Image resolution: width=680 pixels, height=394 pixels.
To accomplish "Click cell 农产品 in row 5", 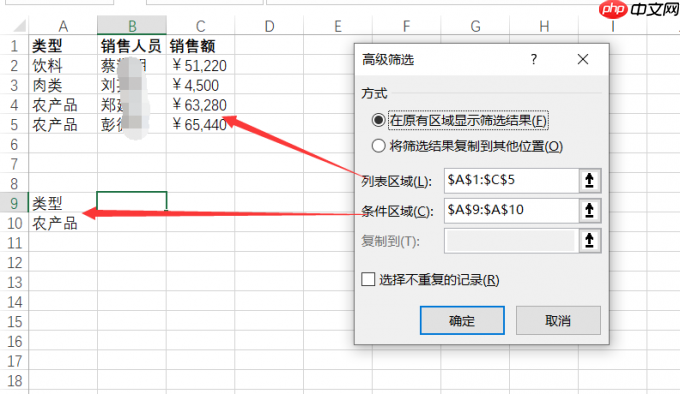I will 63,125.
